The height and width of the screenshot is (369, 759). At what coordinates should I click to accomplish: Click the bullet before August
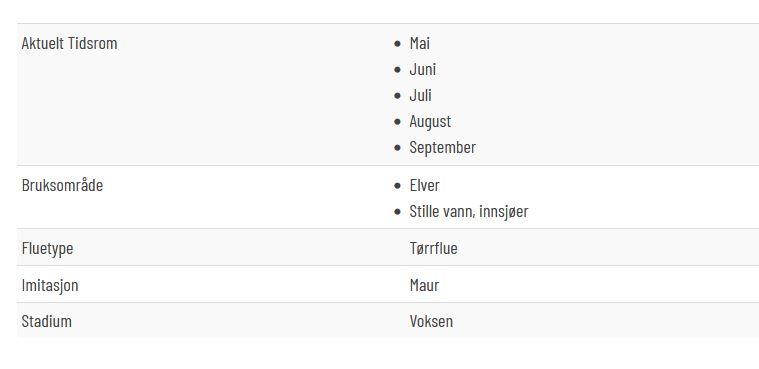coord(398,122)
